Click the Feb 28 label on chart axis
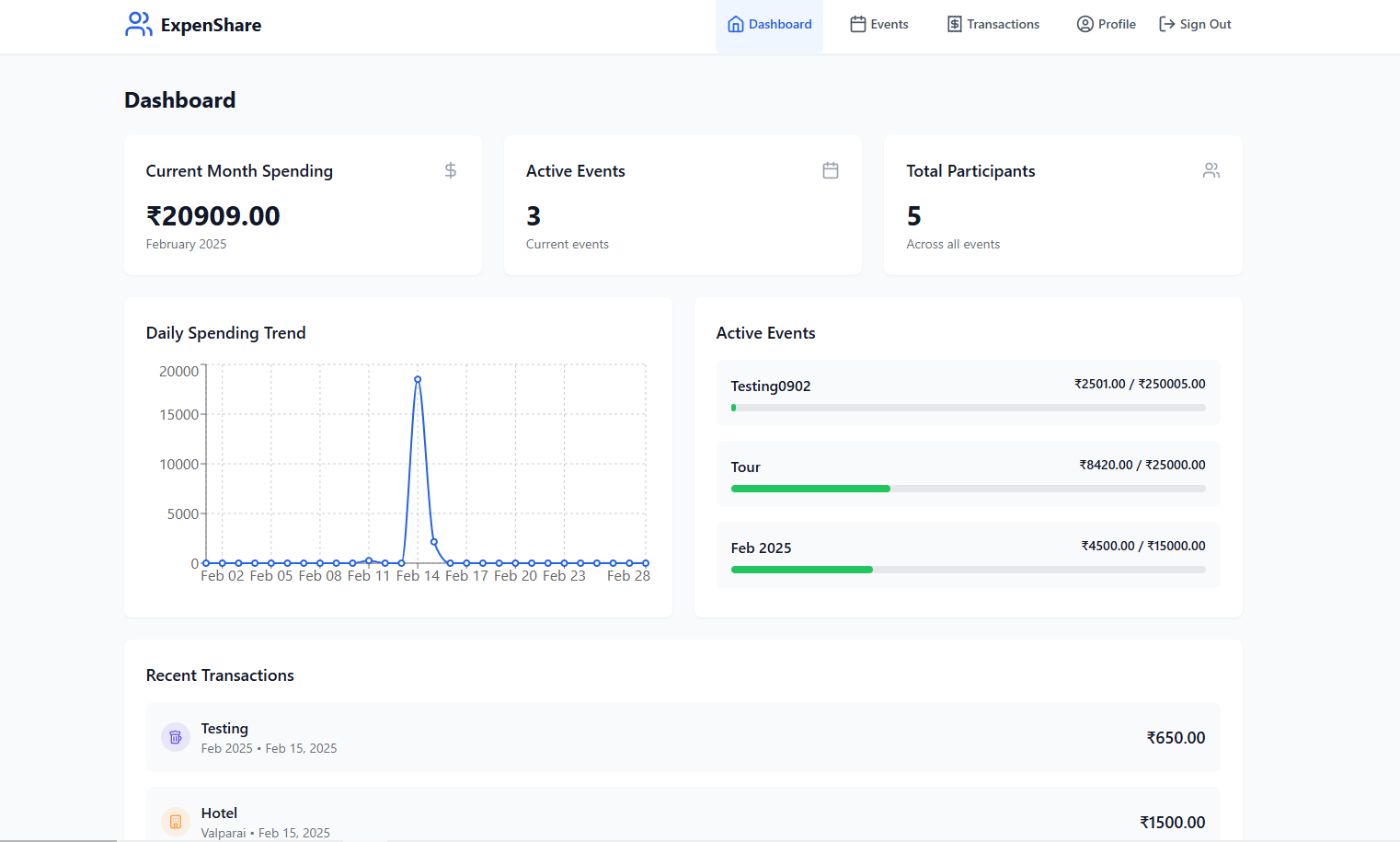Image resolution: width=1400 pixels, height=842 pixels. pos(628,576)
